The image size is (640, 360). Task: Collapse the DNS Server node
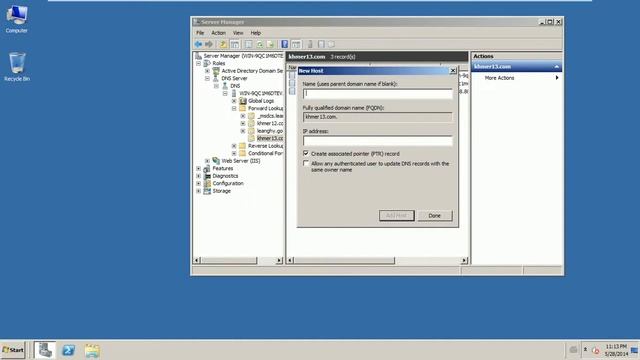(x=207, y=78)
